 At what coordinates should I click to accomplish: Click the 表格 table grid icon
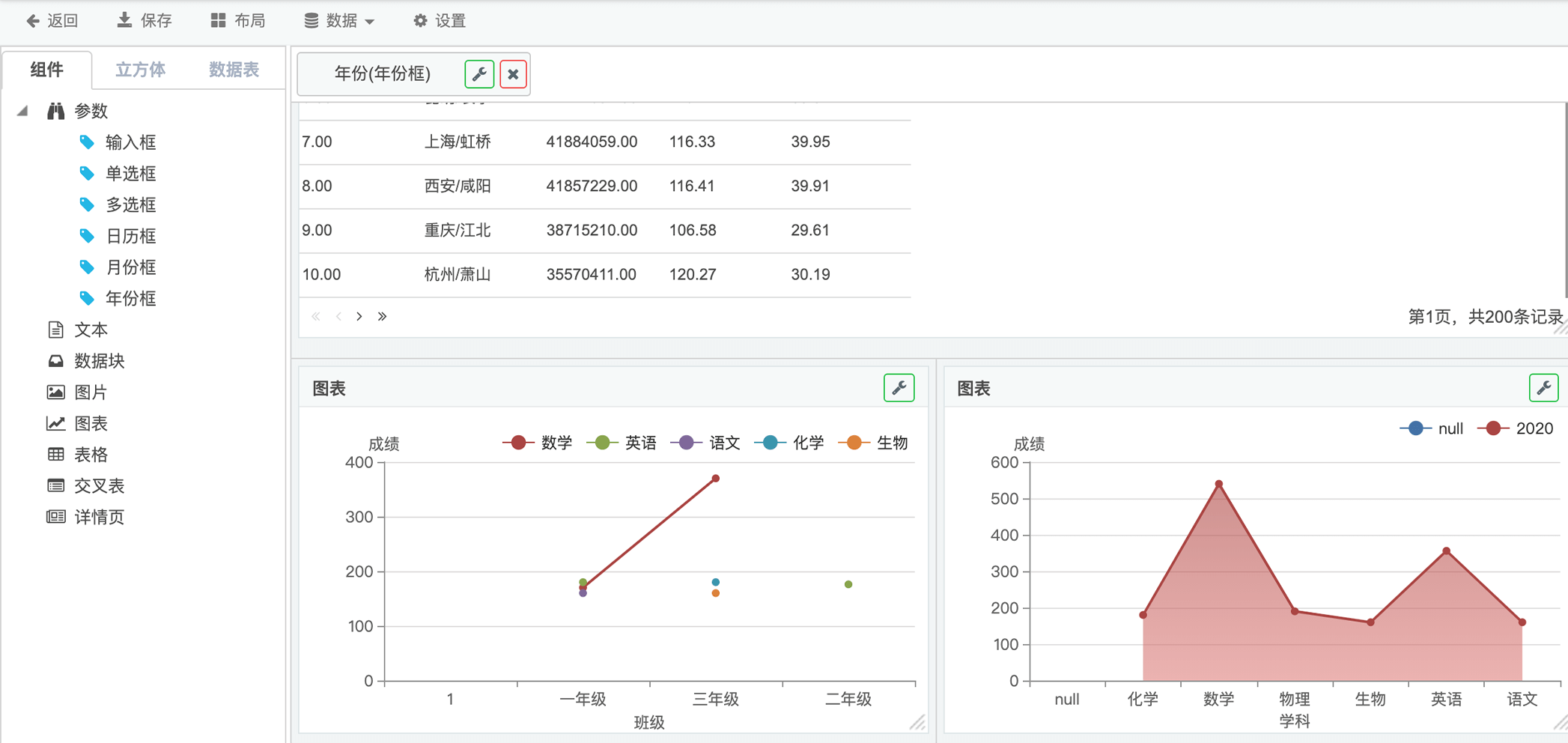55,455
